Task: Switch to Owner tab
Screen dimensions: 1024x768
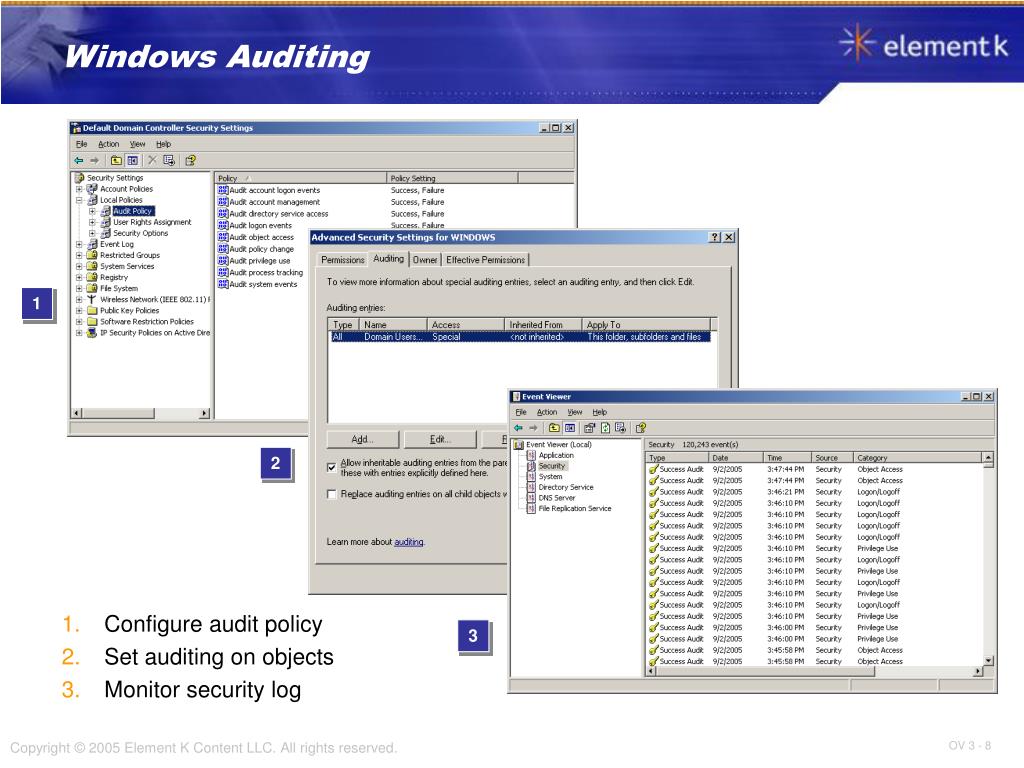Action: [x=424, y=260]
